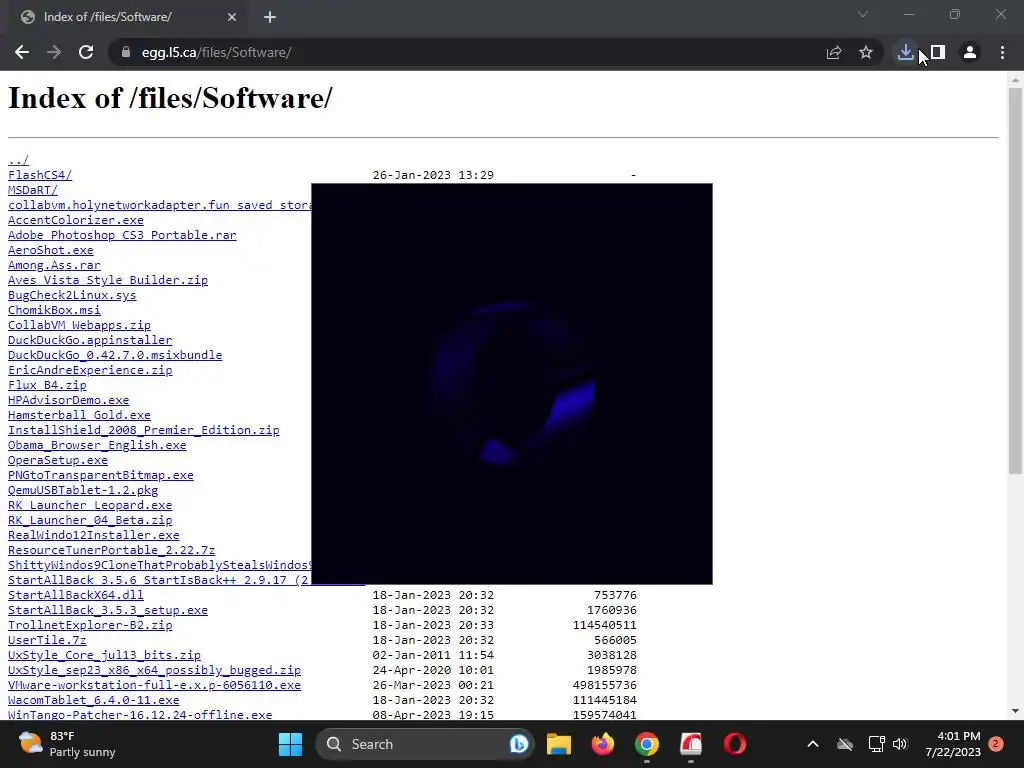Open the Windows Start menu
This screenshot has height=768, width=1024.
291,744
